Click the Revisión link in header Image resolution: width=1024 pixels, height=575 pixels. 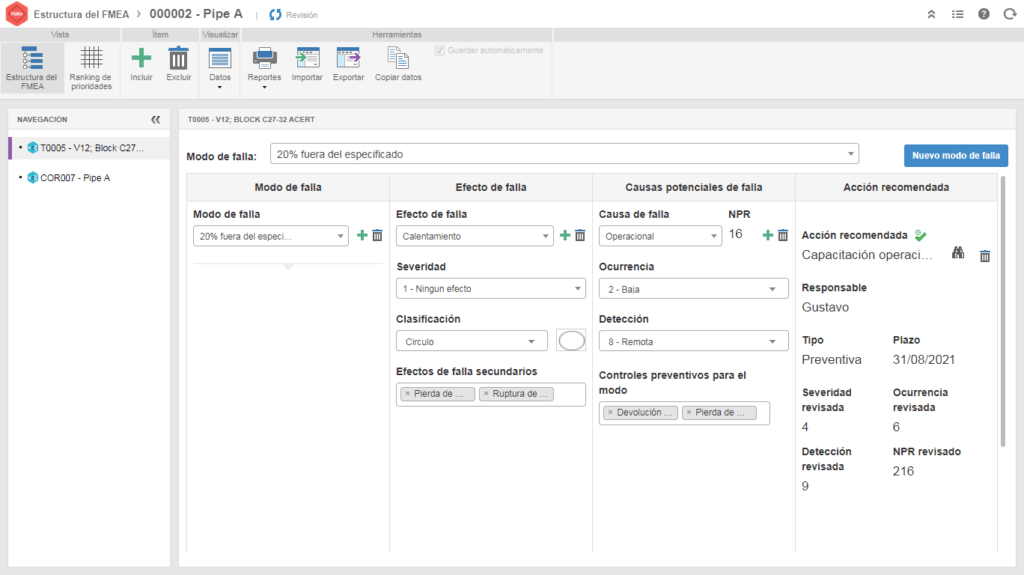(293, 15)
